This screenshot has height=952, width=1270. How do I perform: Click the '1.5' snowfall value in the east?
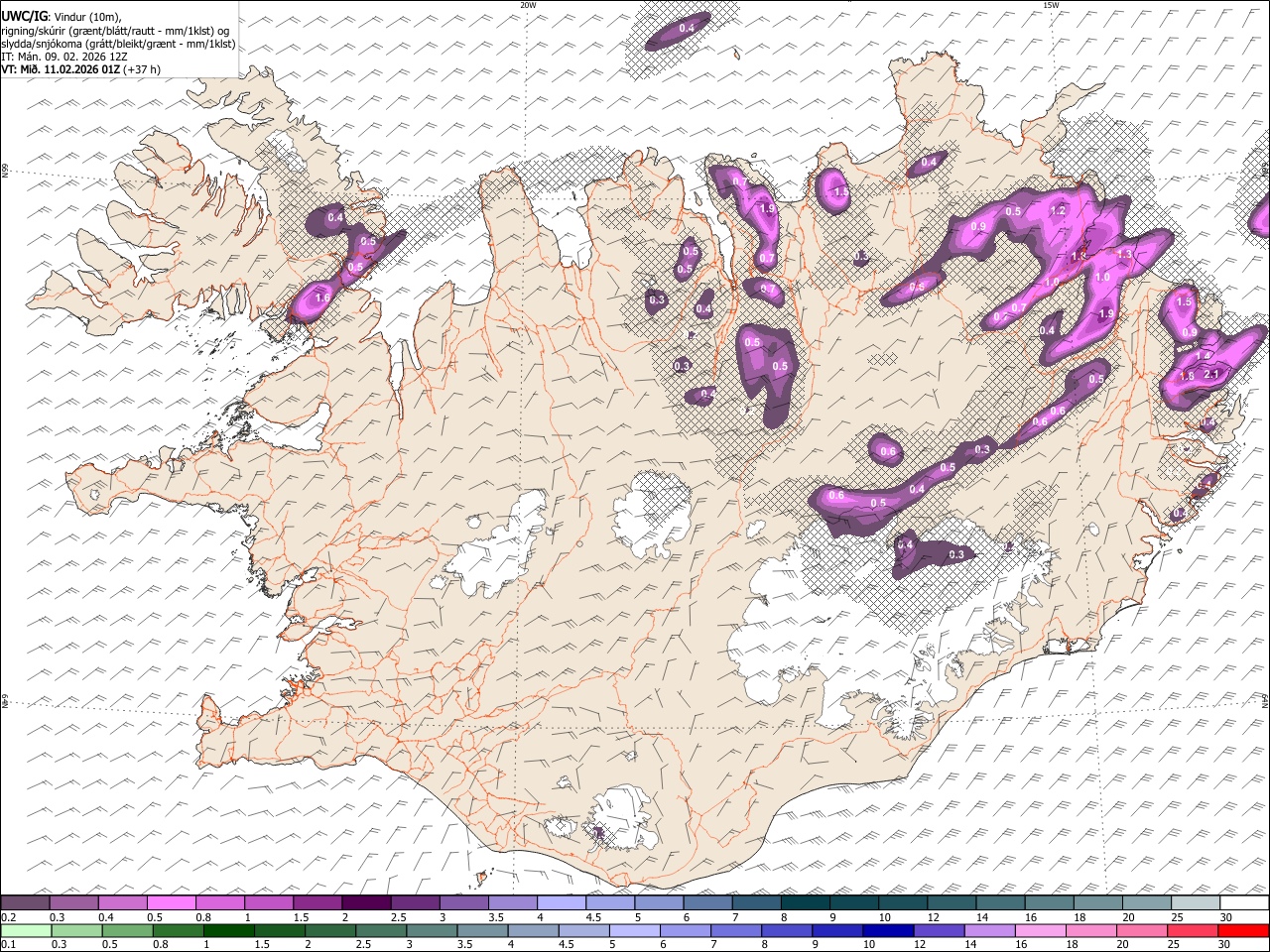(1184, 301)
